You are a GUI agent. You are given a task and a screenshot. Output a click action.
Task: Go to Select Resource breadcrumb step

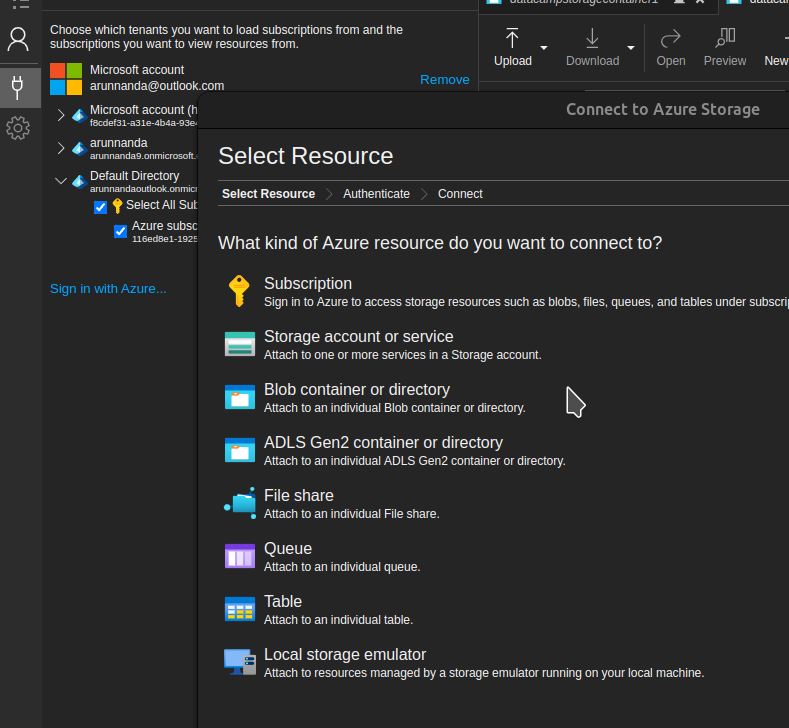coord(268,194)
